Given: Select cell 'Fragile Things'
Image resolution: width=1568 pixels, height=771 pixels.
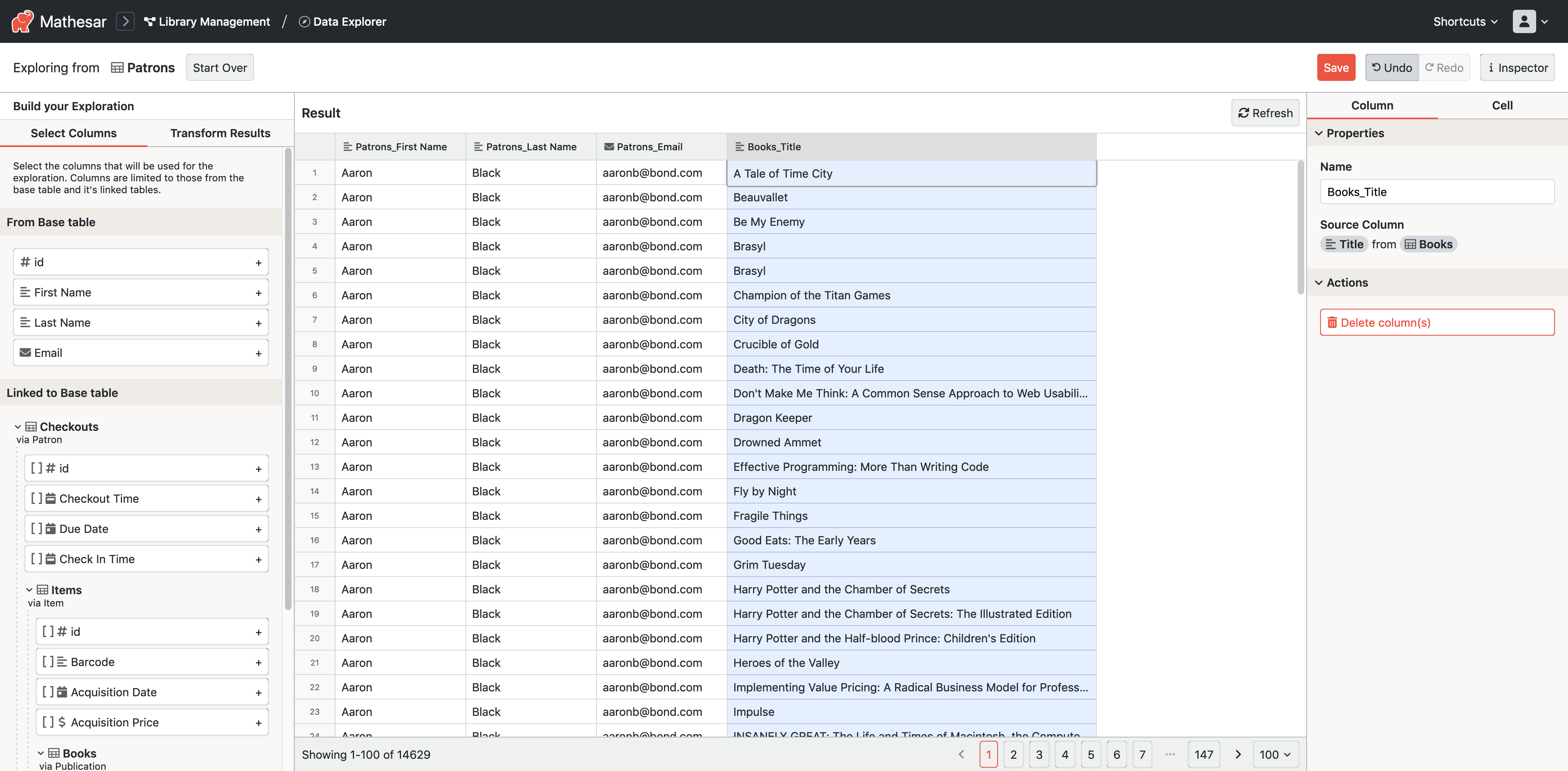Looking at the screenshot, I should click(911, 516).
